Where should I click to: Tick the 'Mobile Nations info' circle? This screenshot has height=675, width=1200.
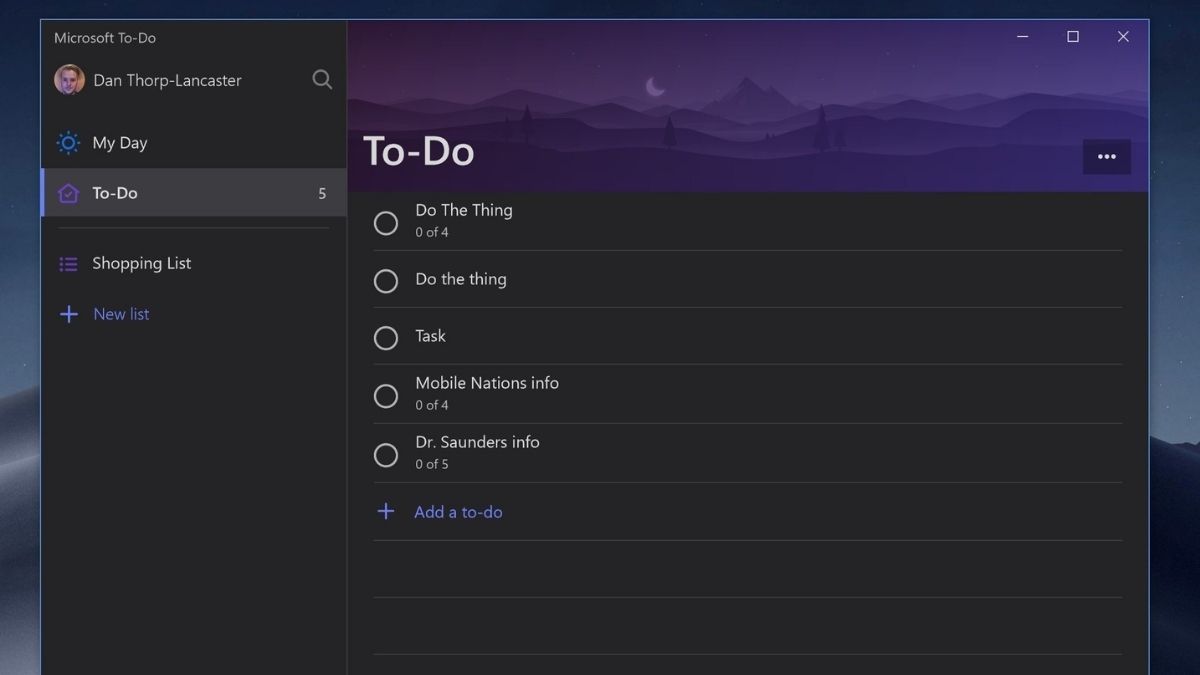(x=386, y=396)
